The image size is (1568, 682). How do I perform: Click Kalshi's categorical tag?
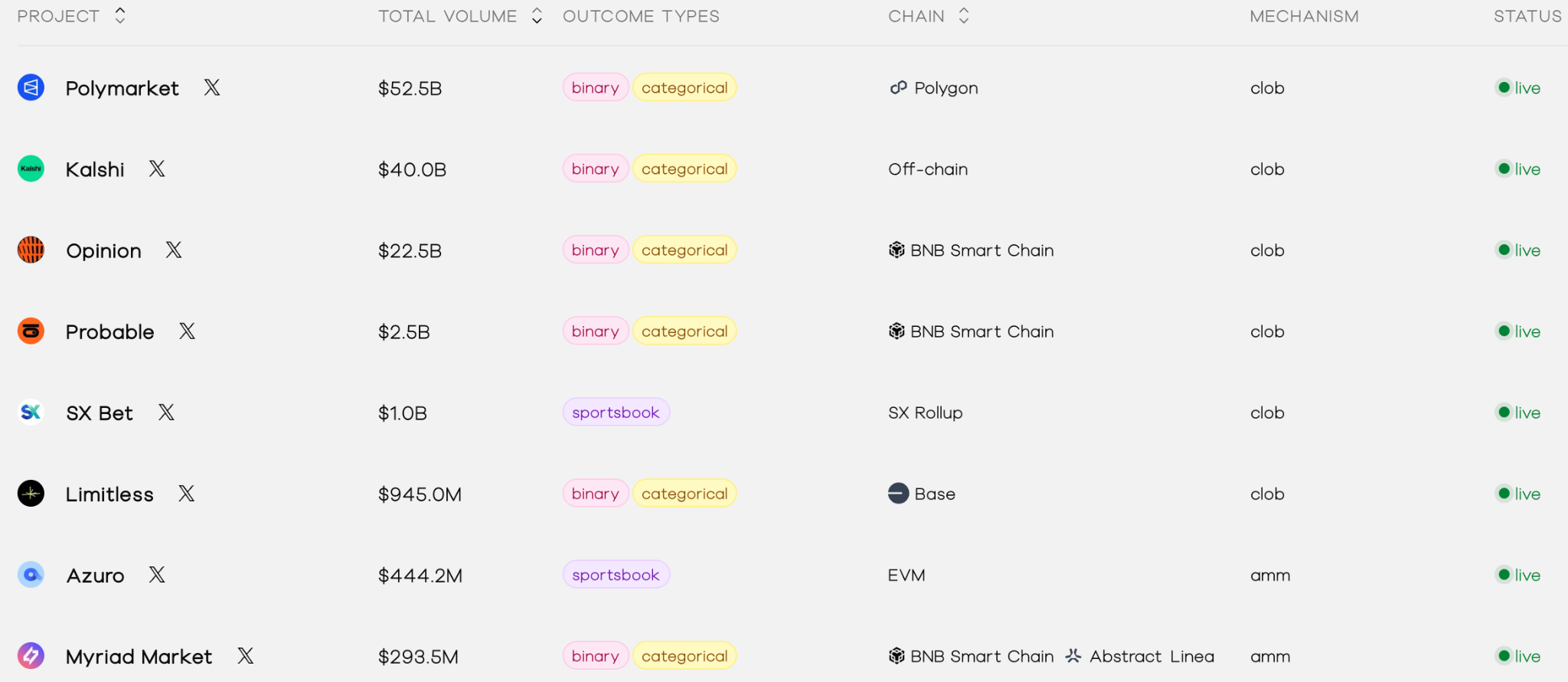[684, 169]
